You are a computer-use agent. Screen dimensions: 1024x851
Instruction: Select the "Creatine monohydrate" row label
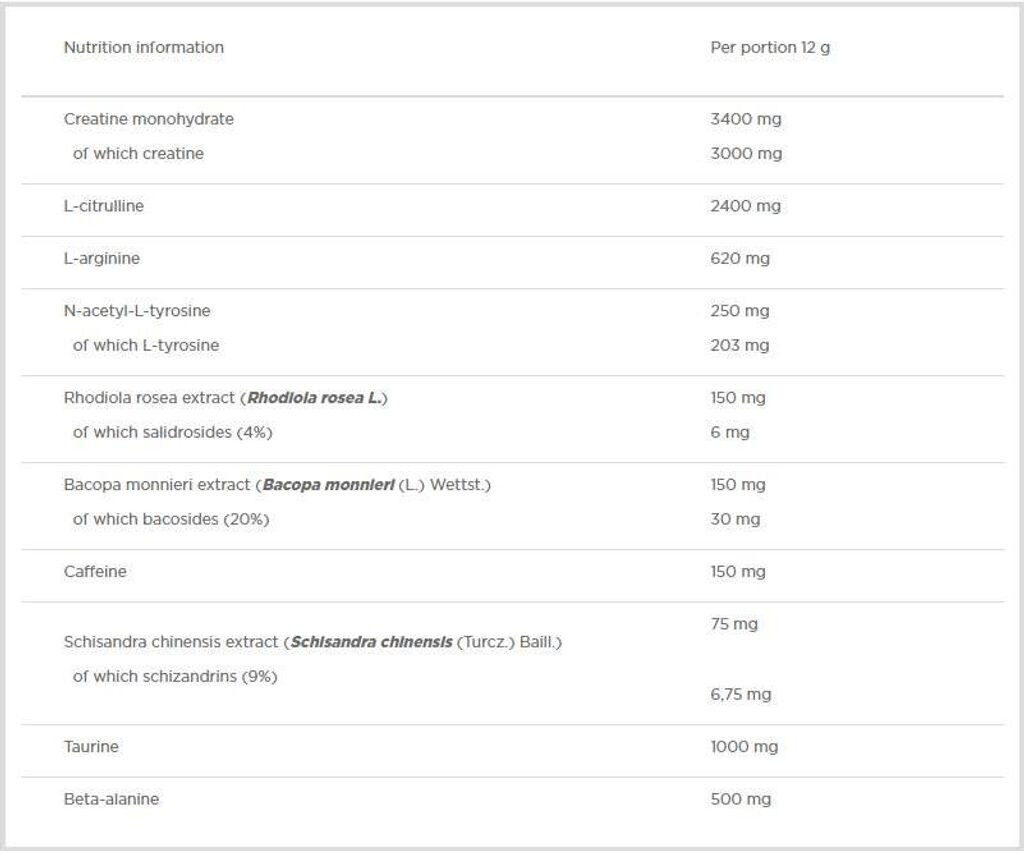click(x=148, y=119)
